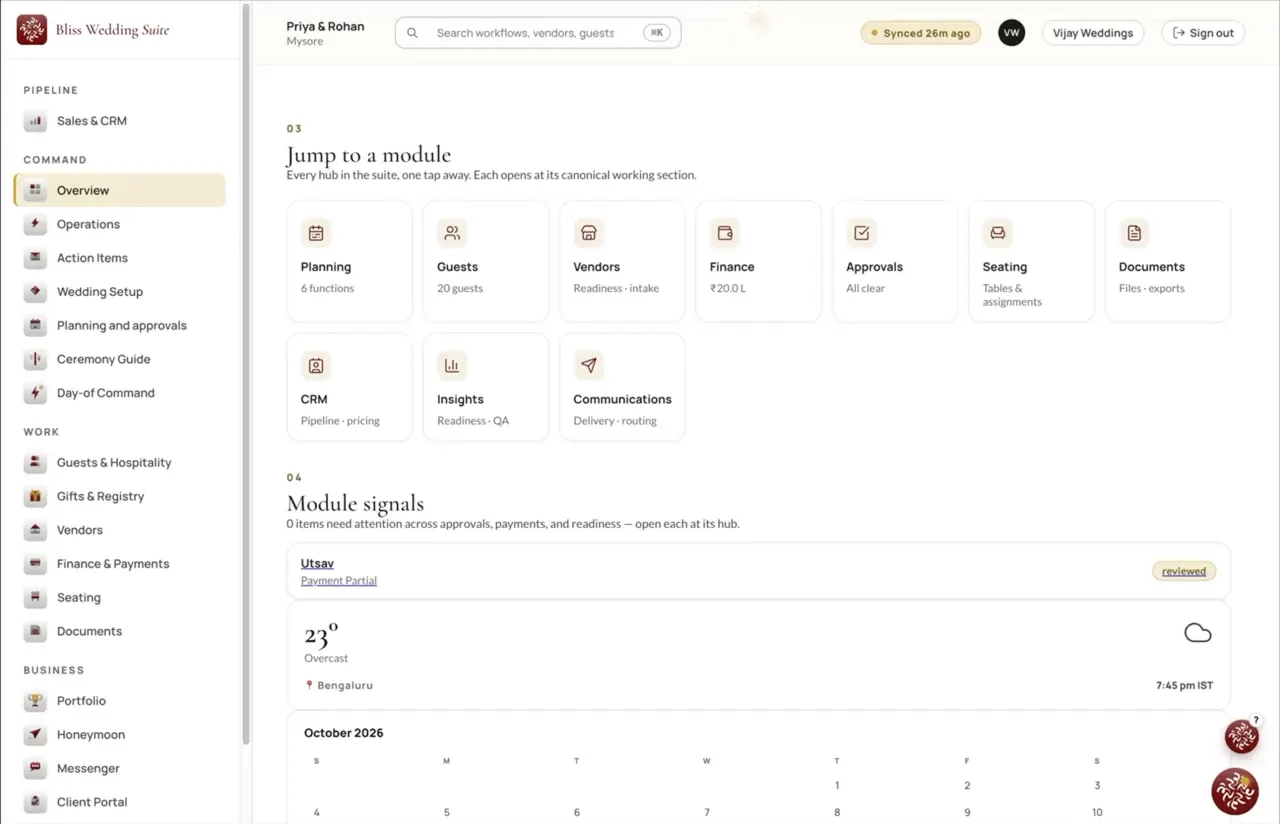Viewport: 1280px width, 824px height.
Task: Click the Bengaluru location label
Action: [345, 685]
